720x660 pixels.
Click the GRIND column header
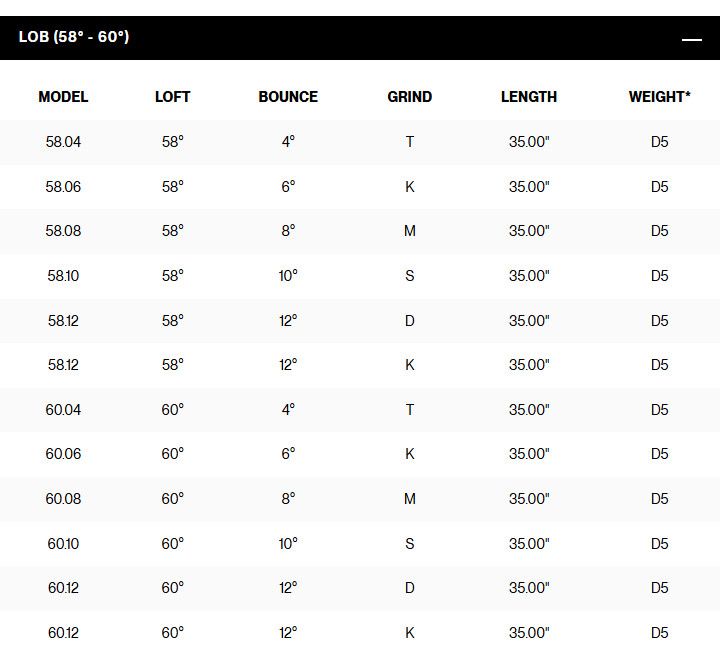click(409, 97)
